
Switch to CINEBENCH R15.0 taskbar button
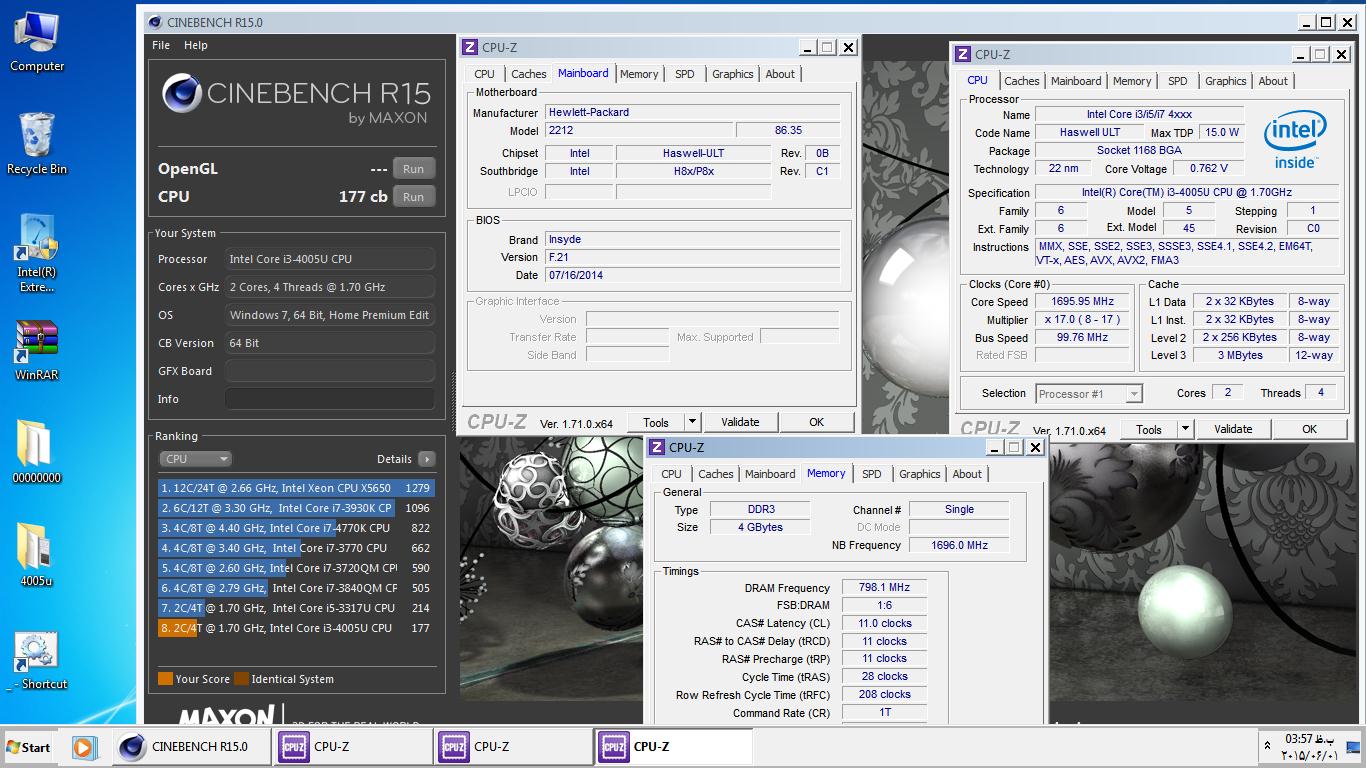pyautogui.click(x=191, y=746)
